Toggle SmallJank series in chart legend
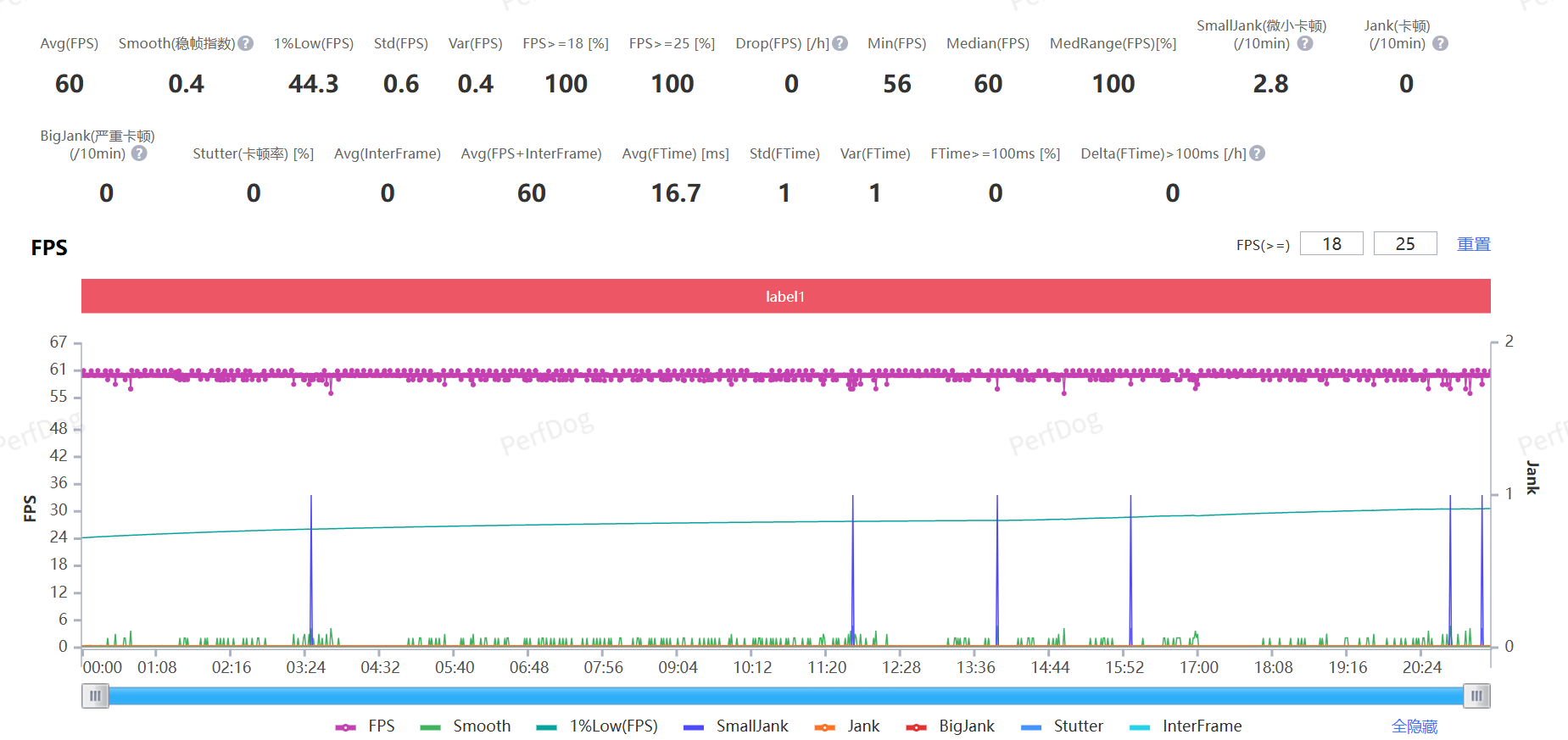 [x=736, y=726]
